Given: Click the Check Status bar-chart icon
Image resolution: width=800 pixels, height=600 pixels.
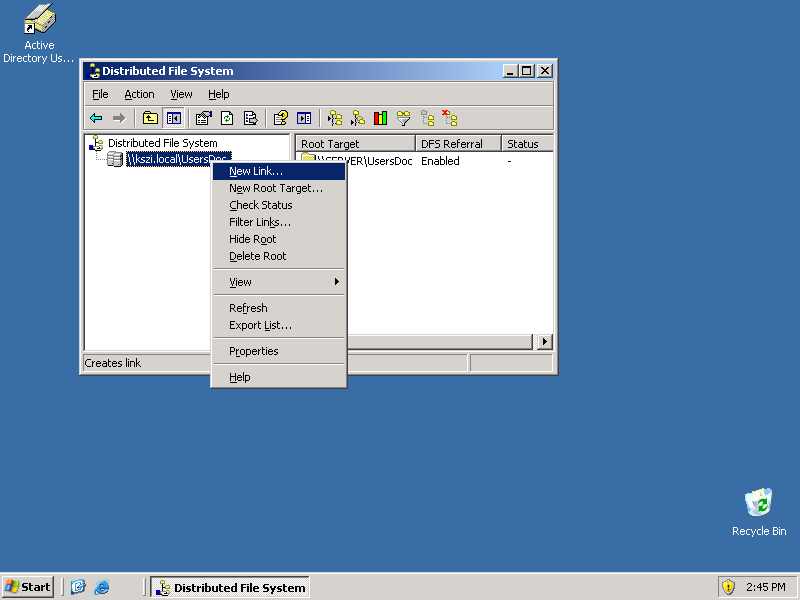Looking at the screenshot, I should coord(381,118).
